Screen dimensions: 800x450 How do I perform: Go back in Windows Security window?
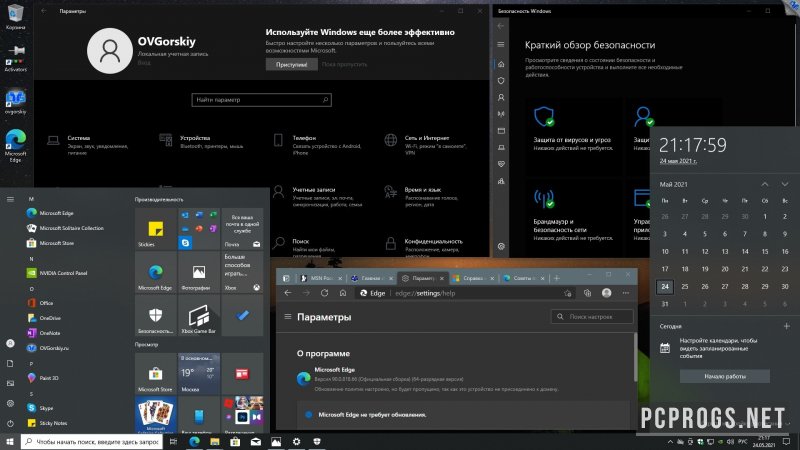click(x=501, y=26)
